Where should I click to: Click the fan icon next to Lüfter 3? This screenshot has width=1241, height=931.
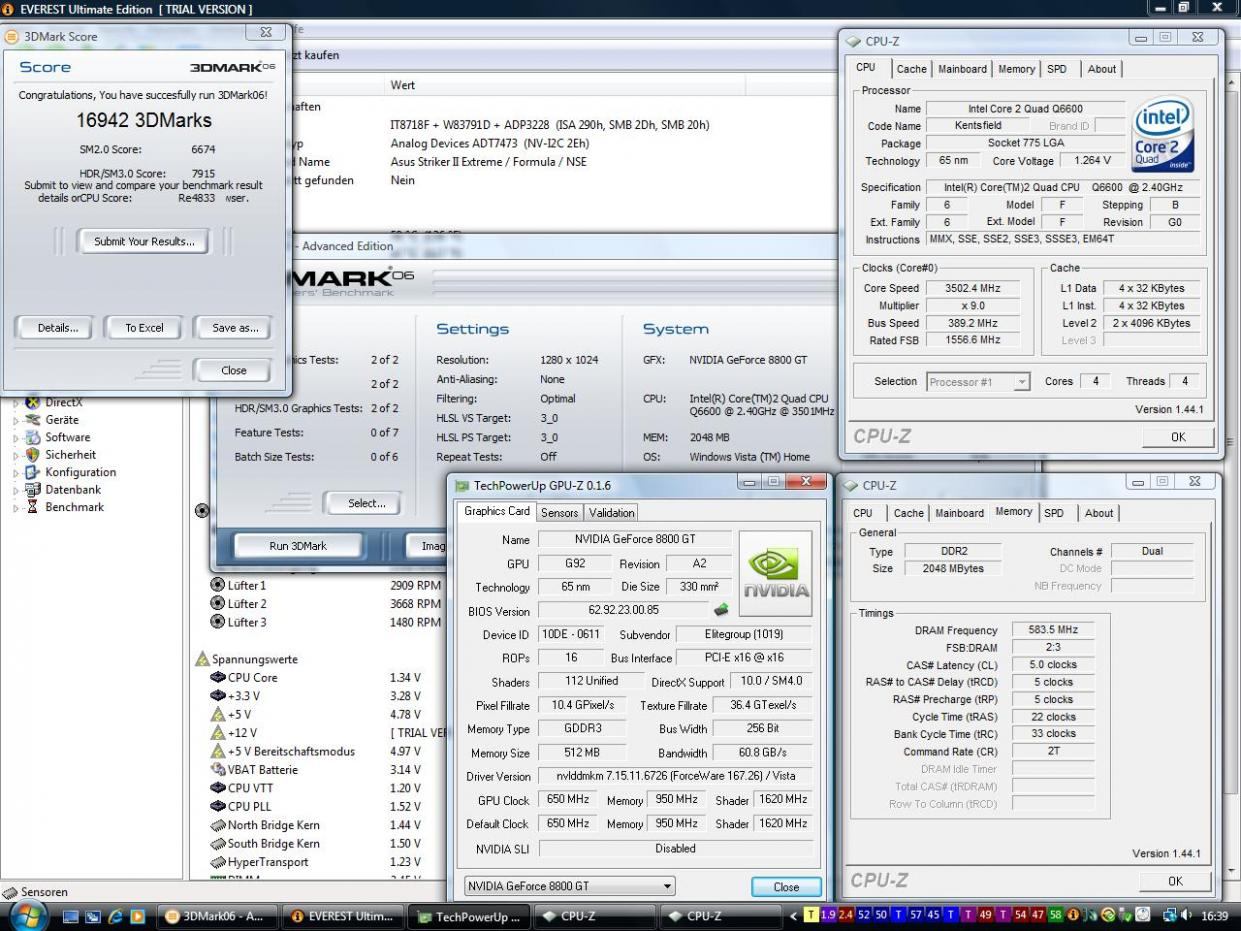(x=218, y=622)
